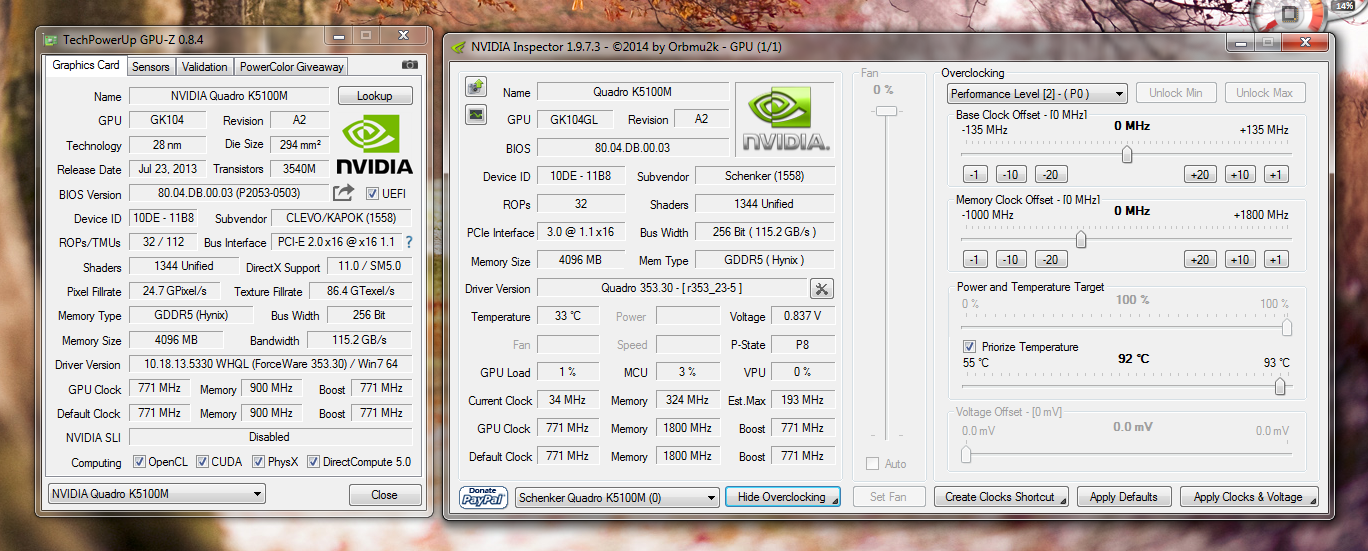Screen dimensions: 1368x551
Task: Click Apply Clocks & Voltage
Action: tap(1249, 497)
